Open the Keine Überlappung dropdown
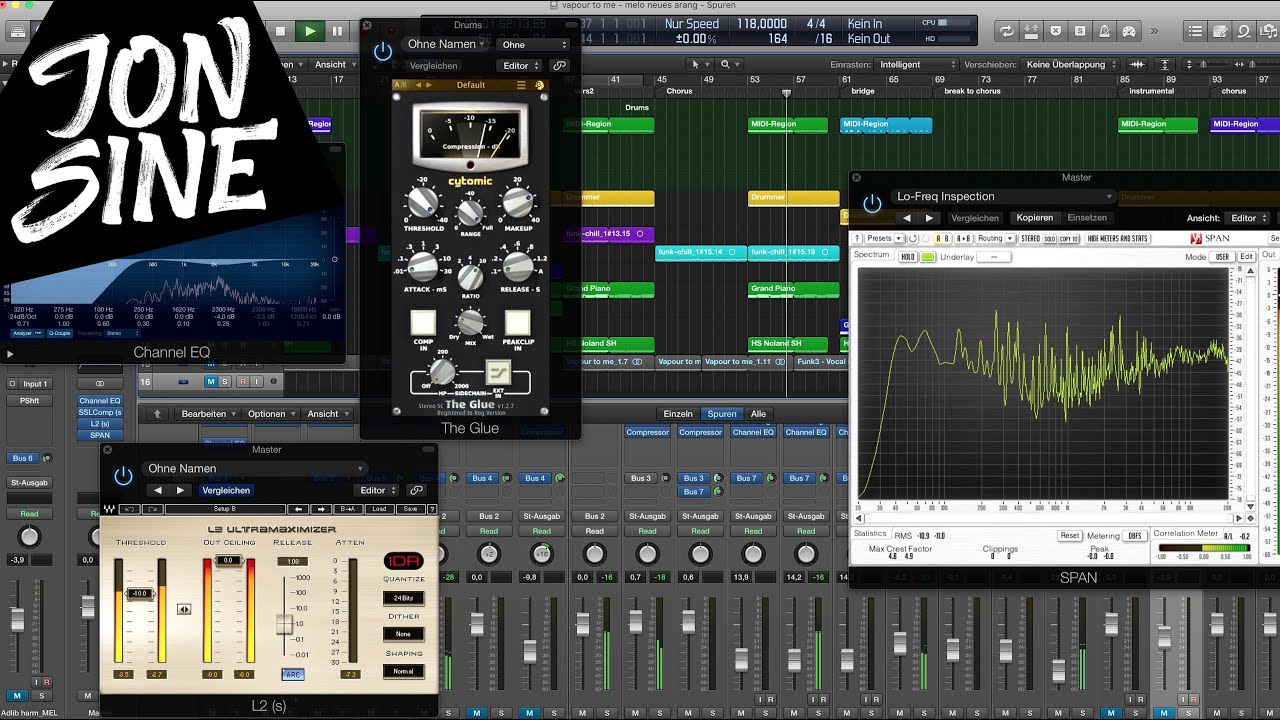1280x720 pixels. point(1072,65)
